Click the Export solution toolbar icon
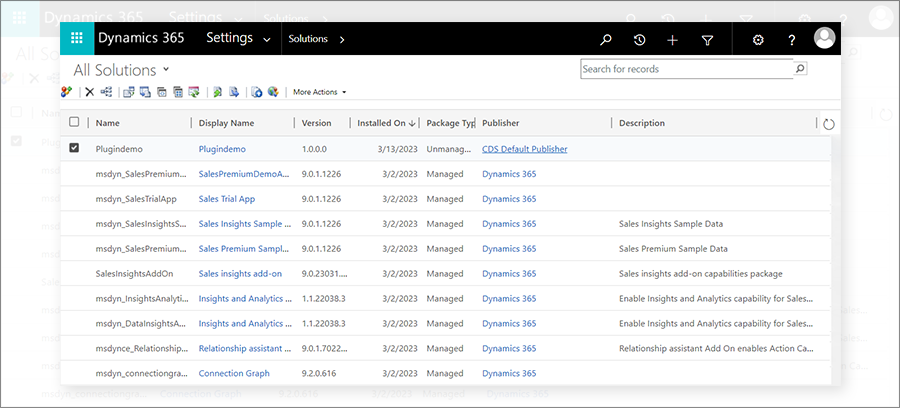Image resolution: width=900 pixels, height=408 pixels. 145,92
